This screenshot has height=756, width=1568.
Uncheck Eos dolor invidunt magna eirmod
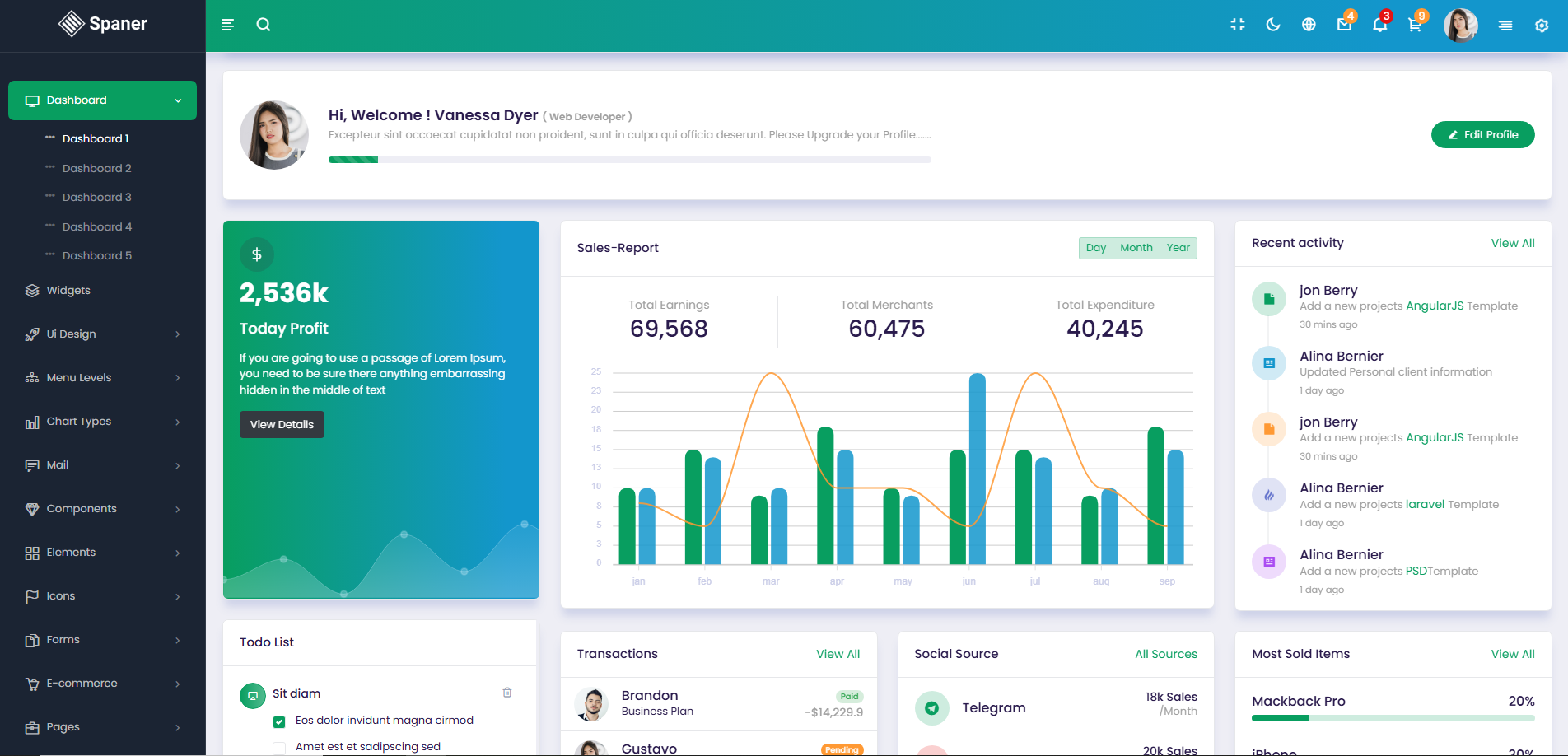tap(279, 721)
